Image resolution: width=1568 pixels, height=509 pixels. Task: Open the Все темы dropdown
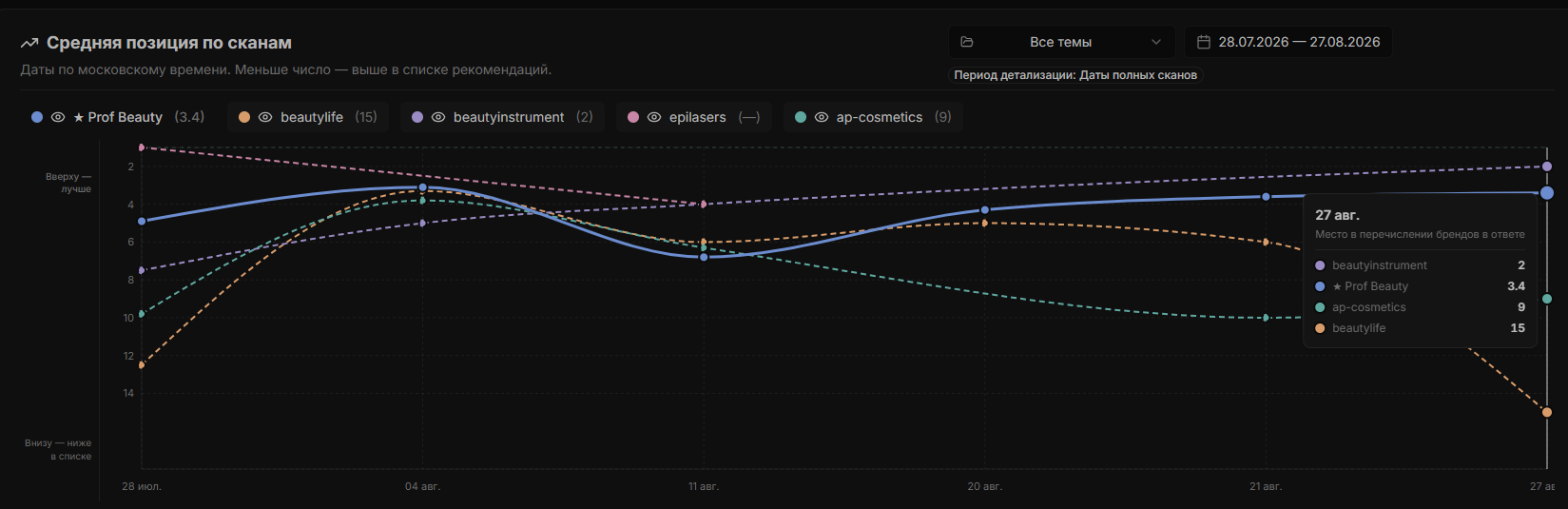[x=1061, y=42]
